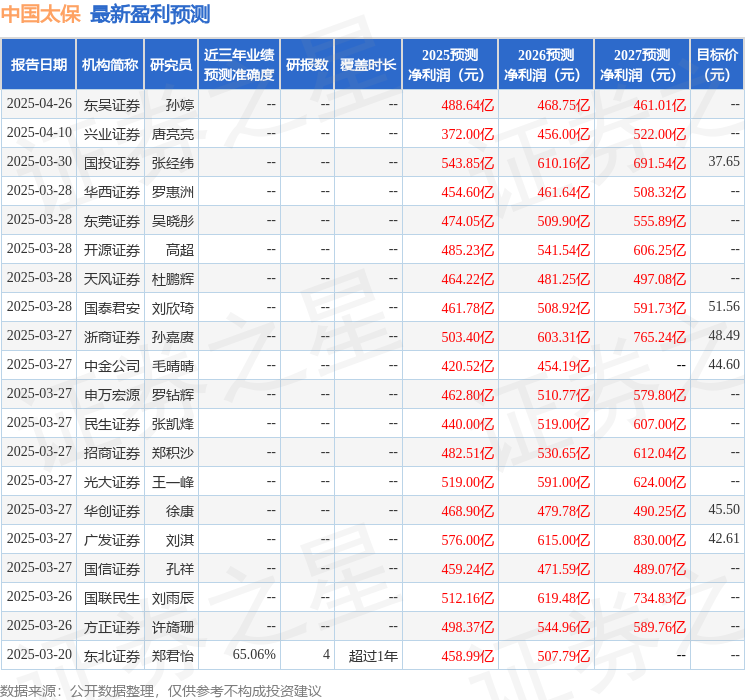Select the 研究员 column header

(x=171, y=65)
